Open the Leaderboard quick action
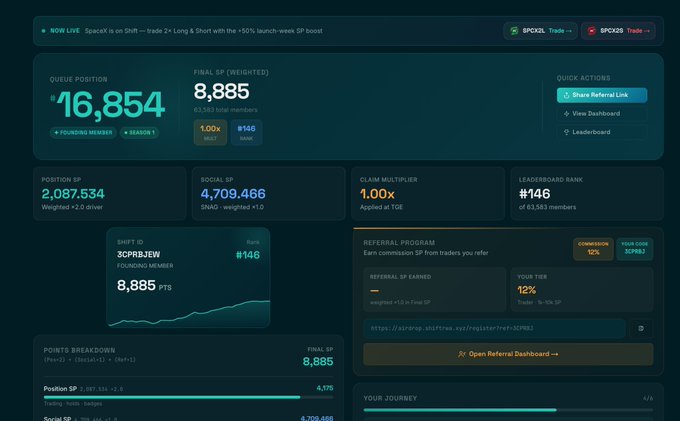680x421 pixels. pyautogui.click(x=602, y=132)
